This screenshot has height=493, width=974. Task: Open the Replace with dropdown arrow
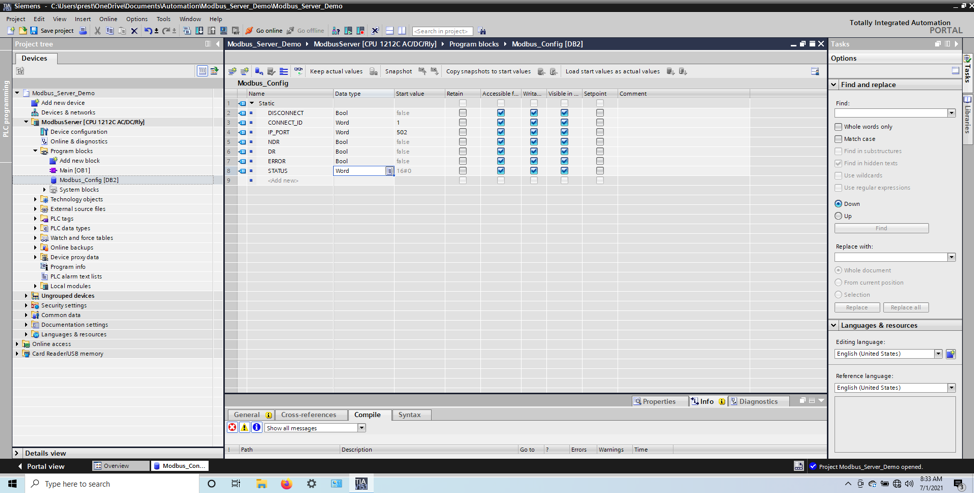click(x=951, y=257)
